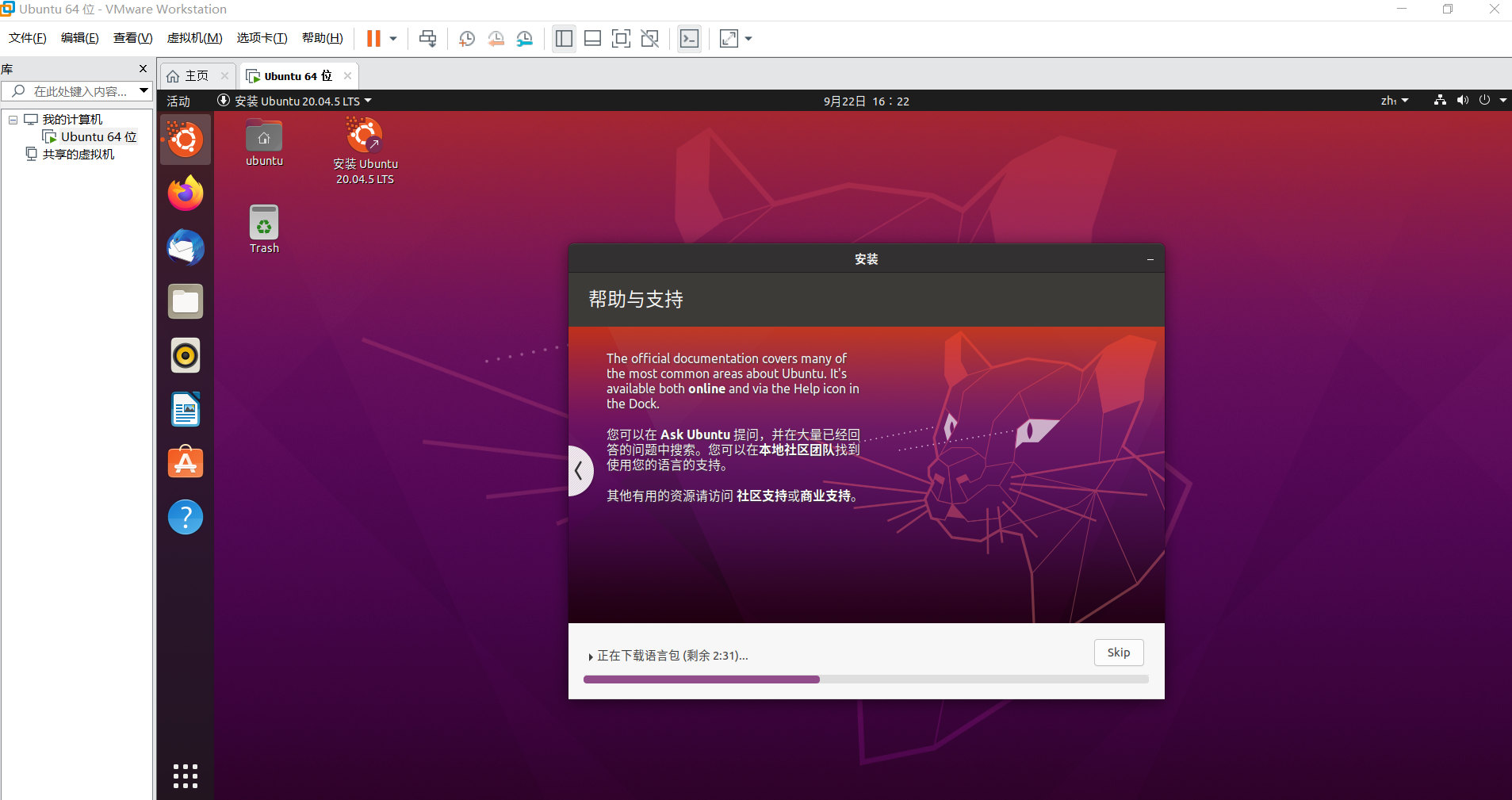Image resolution: width=1512 pixels, height=800 pixels.
Task: Open the snapshot manager
Action: tap(525, 39)
